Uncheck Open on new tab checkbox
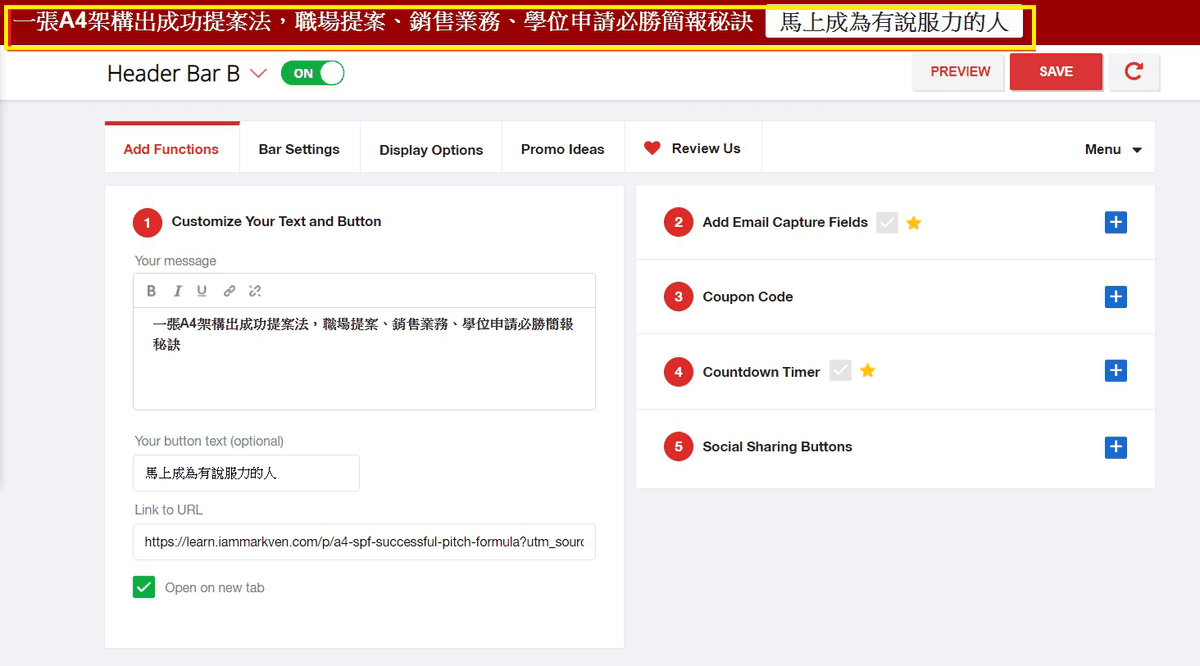Viewport: 1200px width, 666px height. coord(144,587)
